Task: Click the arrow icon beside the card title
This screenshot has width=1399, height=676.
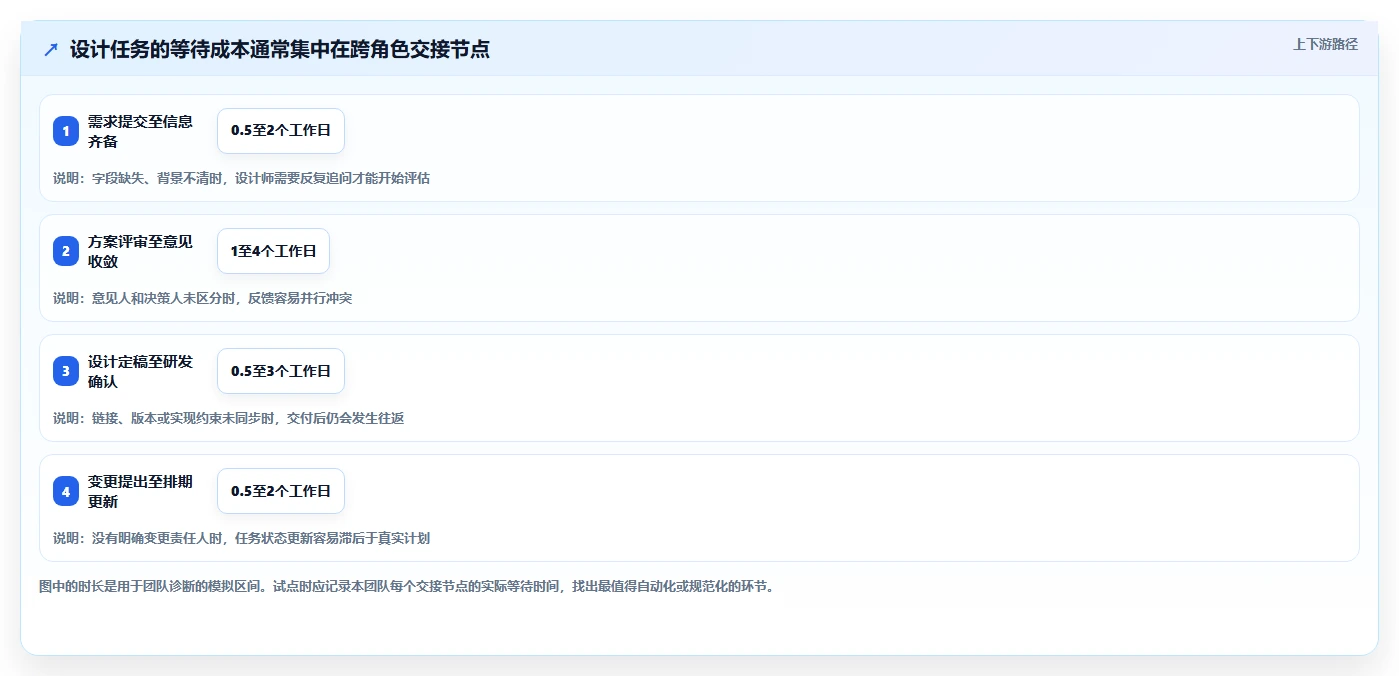Action: 50,49
